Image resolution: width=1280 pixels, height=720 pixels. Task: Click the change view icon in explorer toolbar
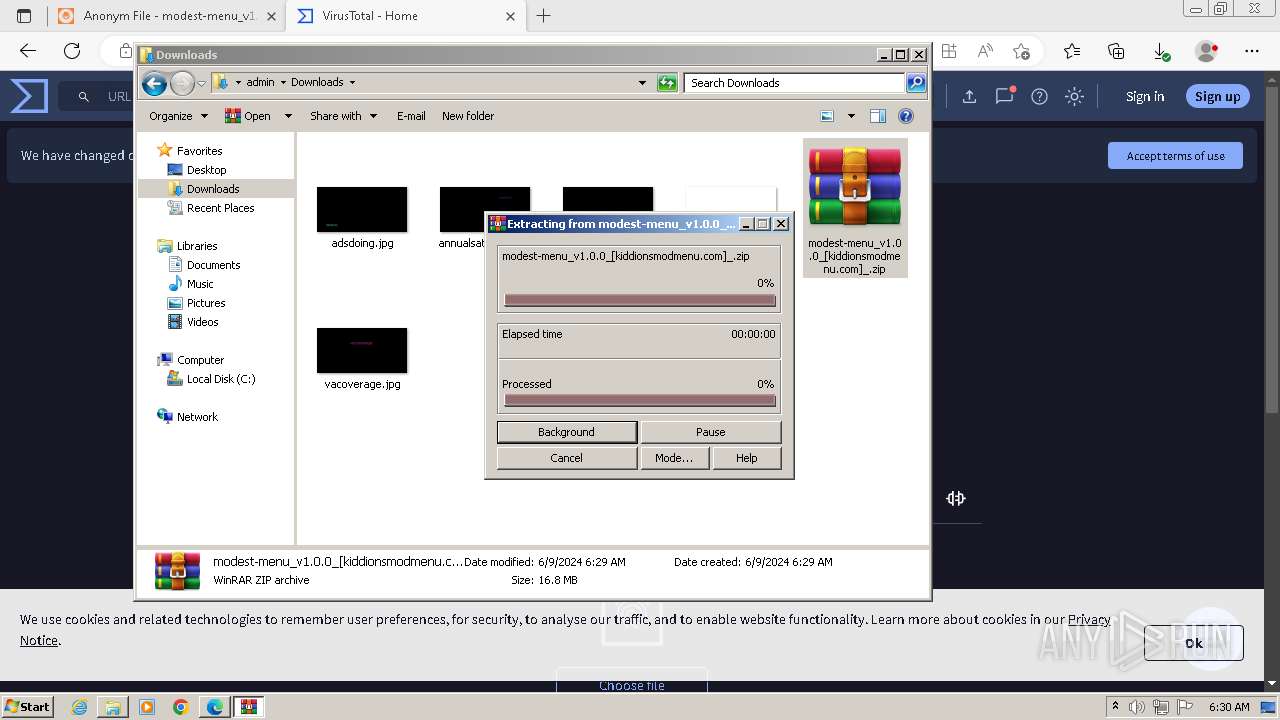827,116
